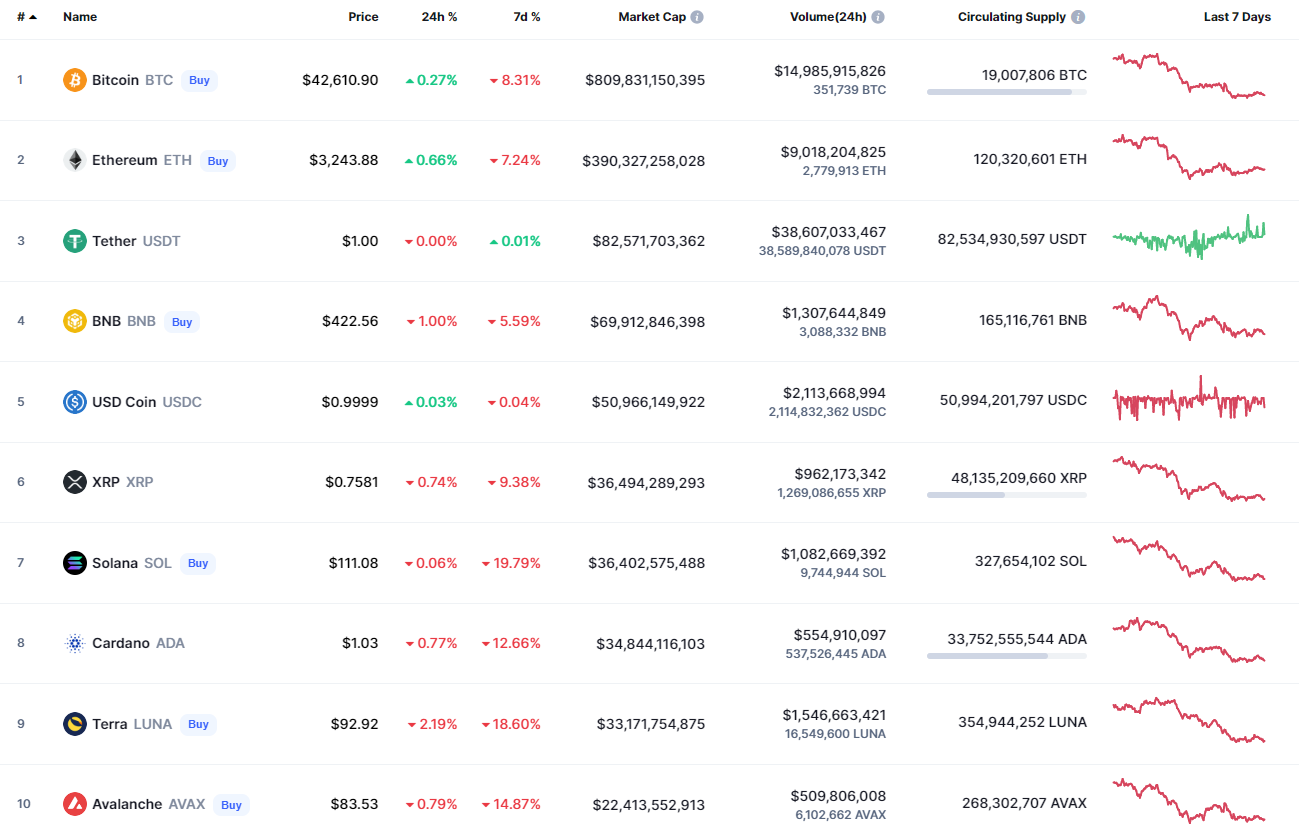Image resolution: width=1299 pixels, height=837 pixels.
Task: Click the XRP black logo icon
Action: (75, 482)
